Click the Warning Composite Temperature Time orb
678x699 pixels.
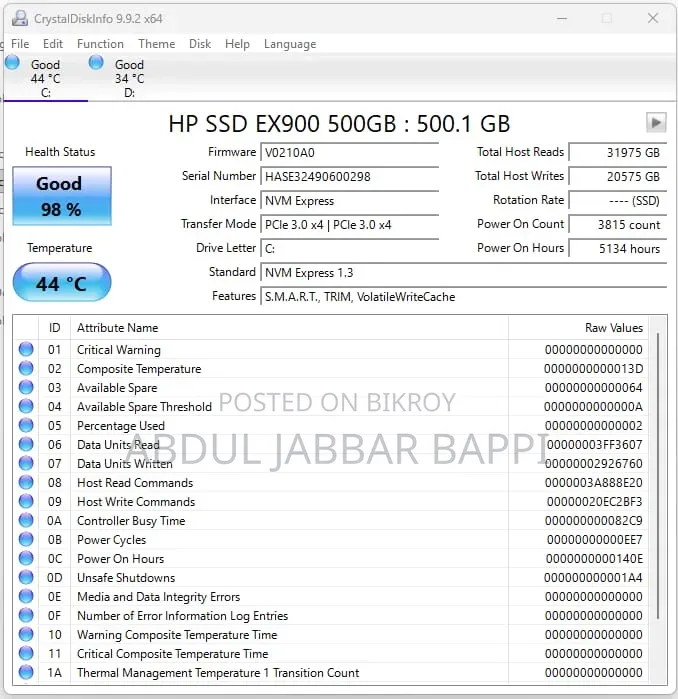coord(26,634)
